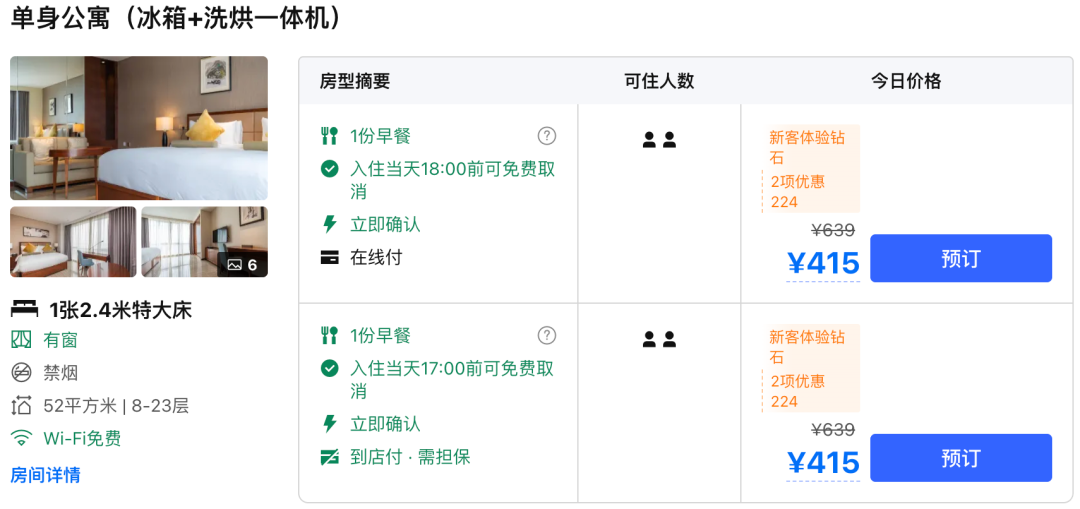This screenshot has height=509, width=1080.
Task: Click the window icon next to 有窗
Action: coord(21,340)
